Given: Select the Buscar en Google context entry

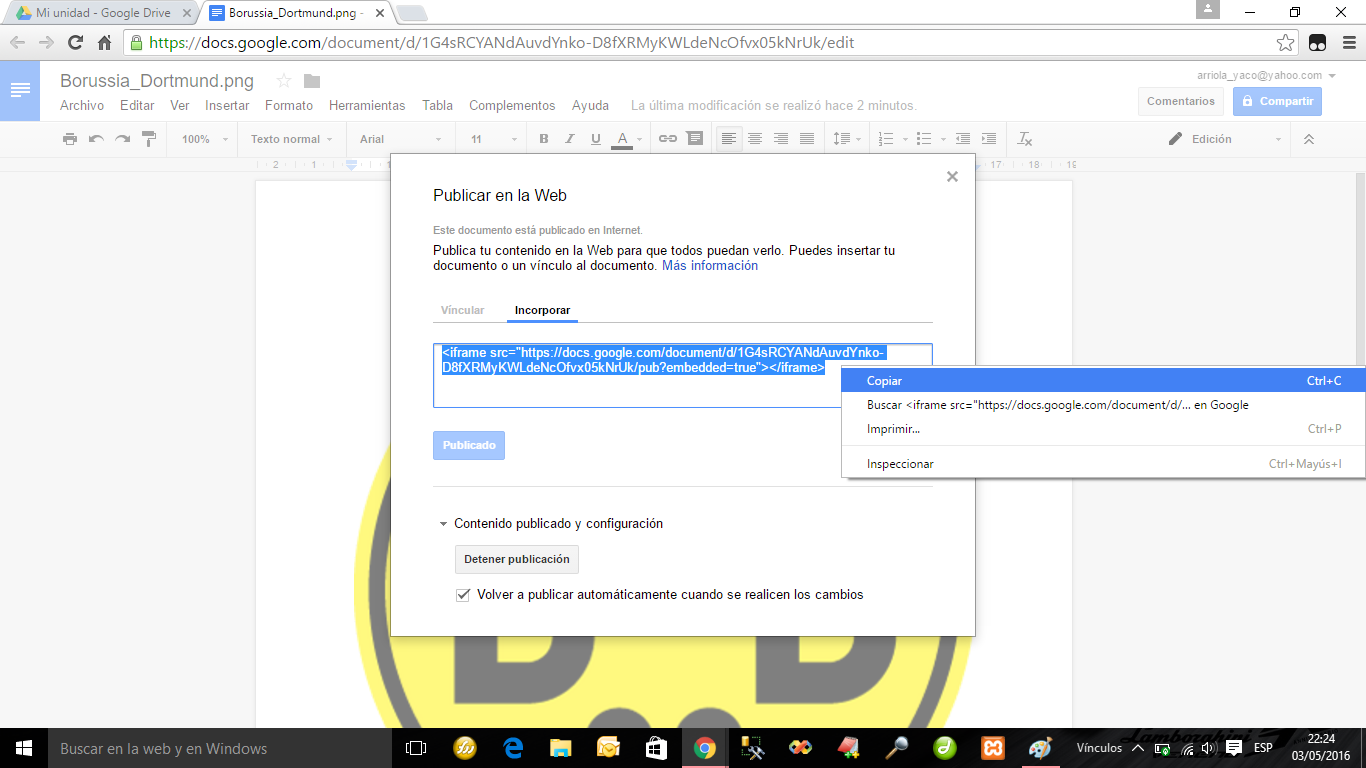Looking at the screenshot, I should pos(1103,405).
